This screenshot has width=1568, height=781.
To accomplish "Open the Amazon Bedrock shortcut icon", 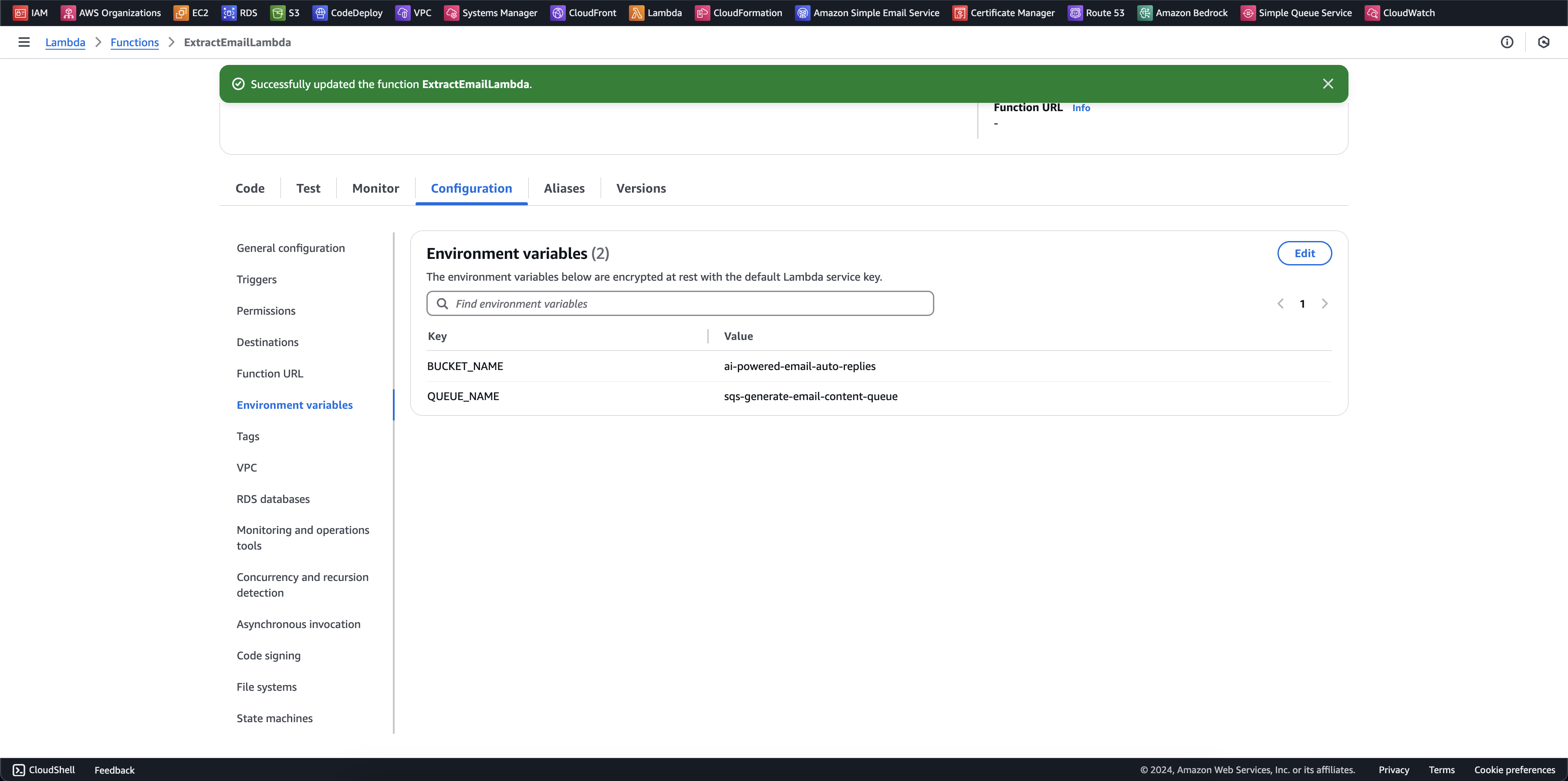I will (x=1145, y=13).
